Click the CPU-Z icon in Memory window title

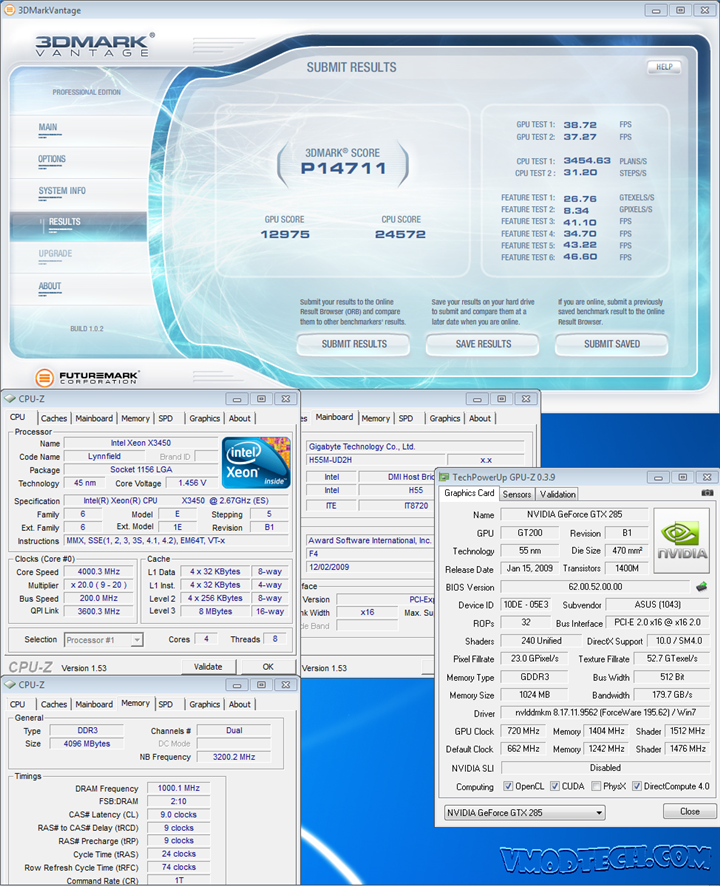tap(10, 684)
